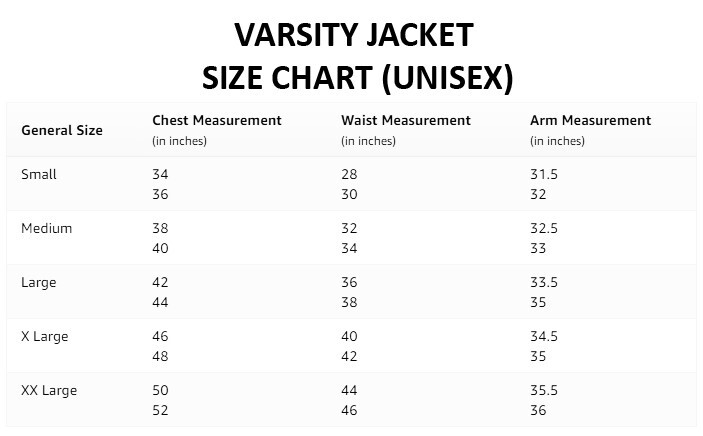
Task: Click arm value 31.5 for Small
Action: (544, 174)
